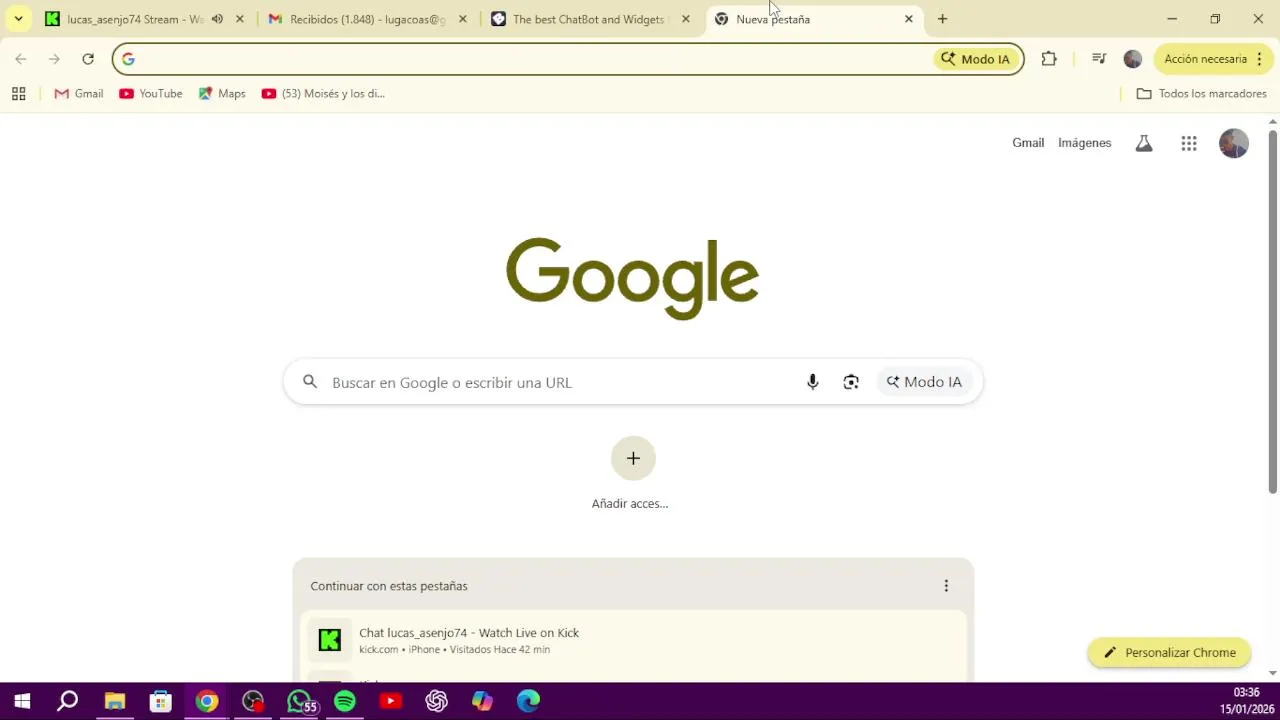Screen dimensions: 1280x720
Task: Open the YouTube bookmark
Action: coord(151,94)
